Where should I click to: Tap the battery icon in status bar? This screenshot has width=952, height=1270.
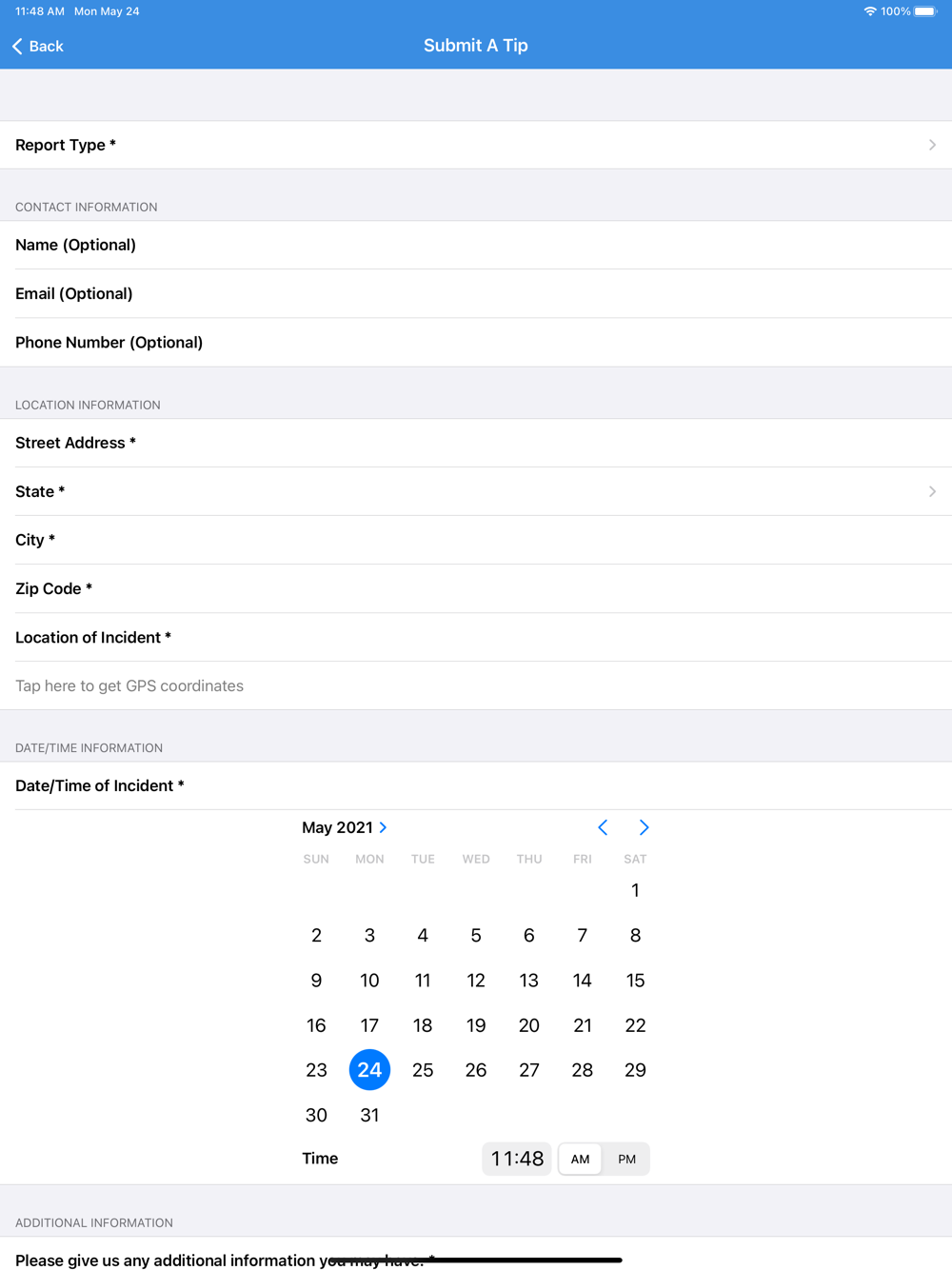click(925, 11)
